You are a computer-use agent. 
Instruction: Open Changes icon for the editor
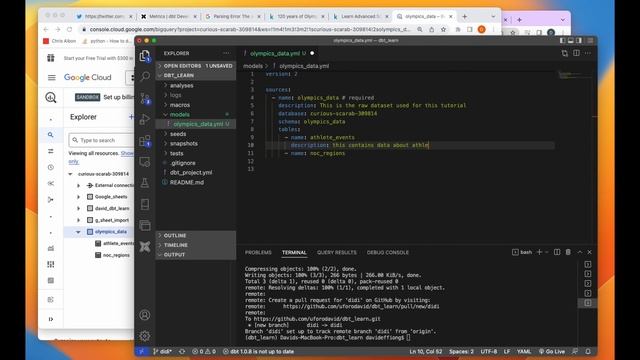click(x=564, y=53)
